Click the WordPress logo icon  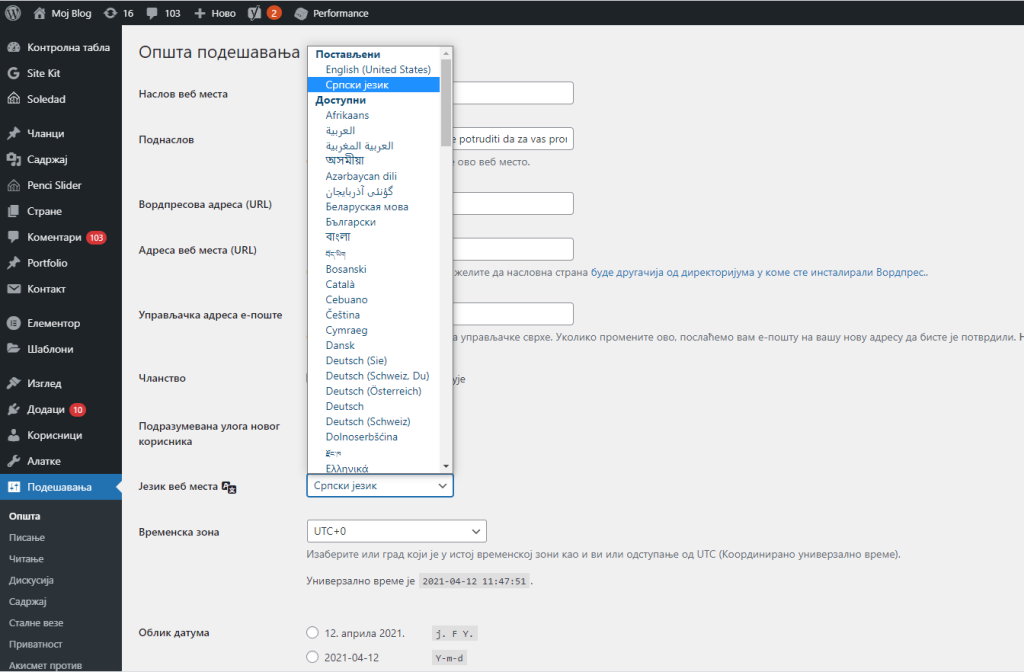pos(14,13)
